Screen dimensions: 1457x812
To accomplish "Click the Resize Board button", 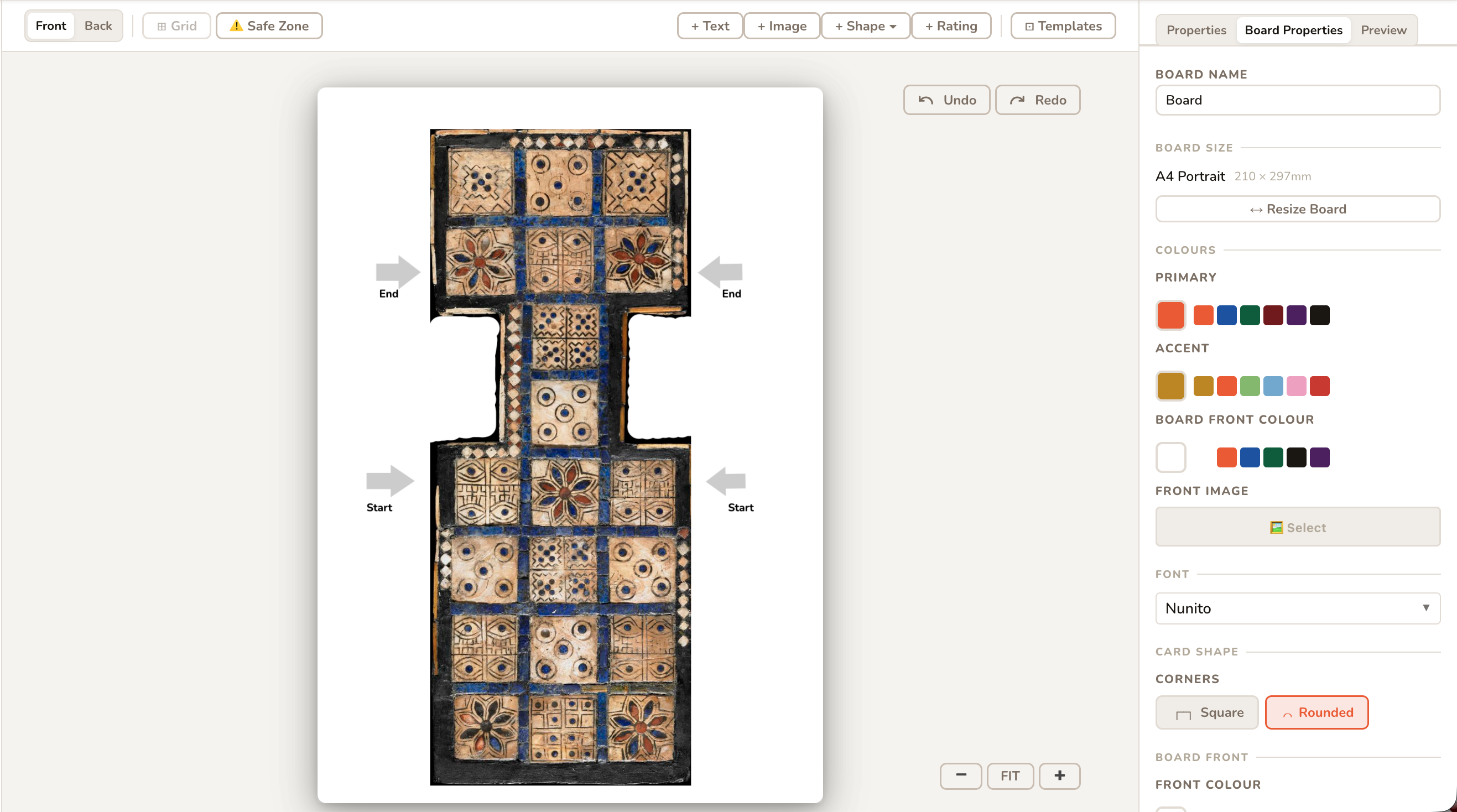I will point(1298,209).
